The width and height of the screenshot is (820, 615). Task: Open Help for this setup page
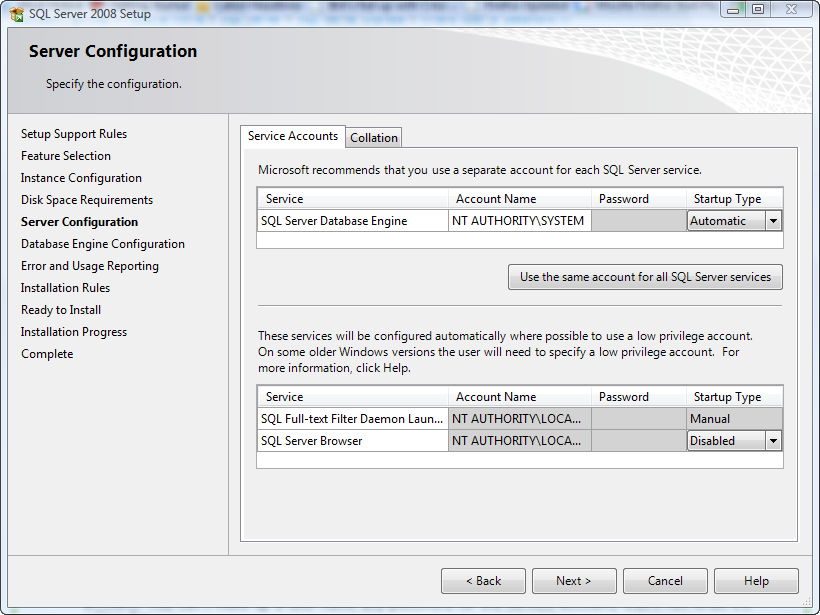pos(756,581)
